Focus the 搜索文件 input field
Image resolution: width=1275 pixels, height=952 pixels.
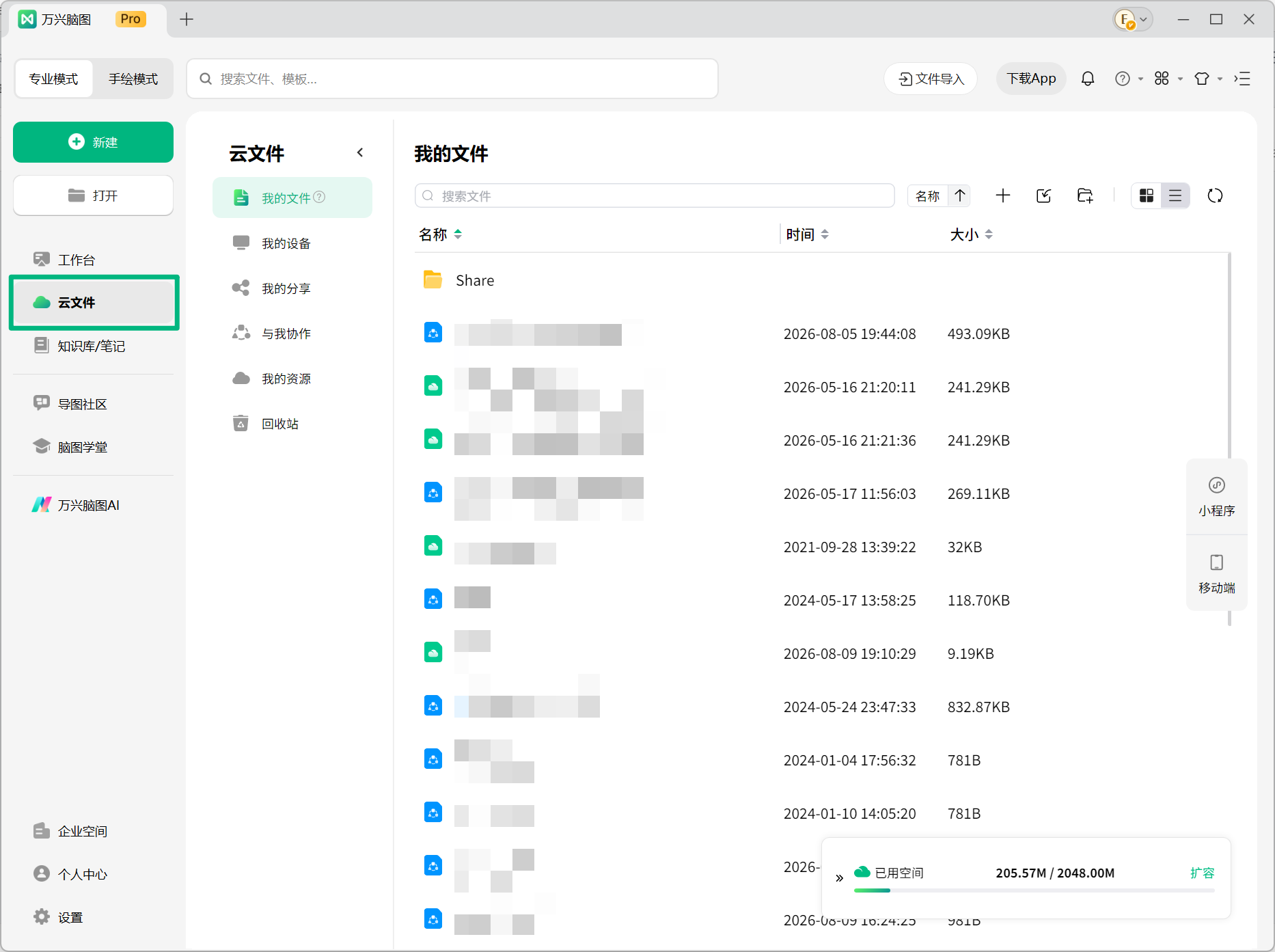[x=655, y=196]
